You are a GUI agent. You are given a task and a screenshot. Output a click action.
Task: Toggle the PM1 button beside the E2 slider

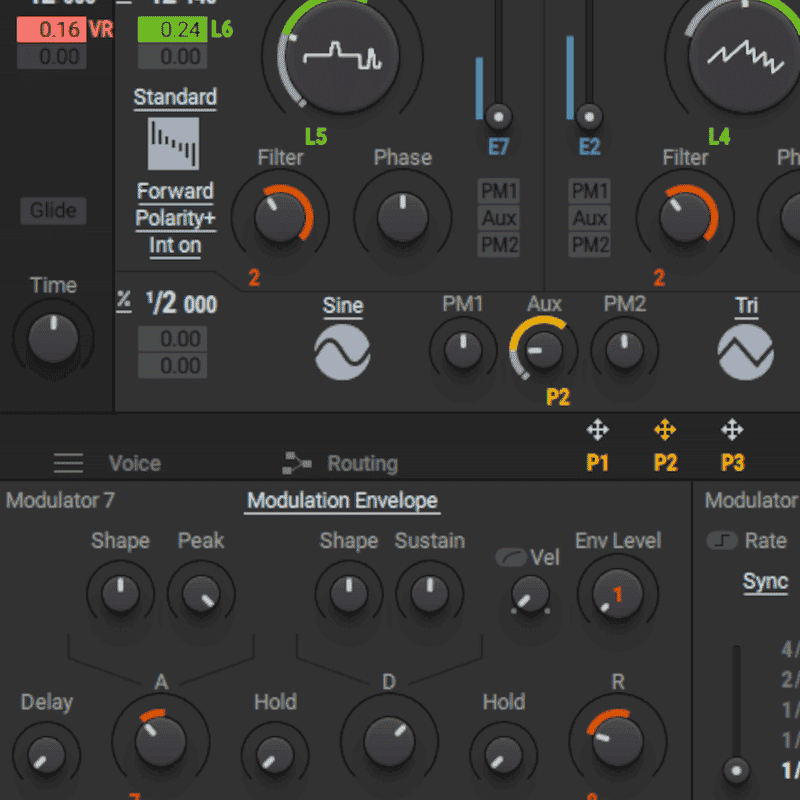pos(590,191)
